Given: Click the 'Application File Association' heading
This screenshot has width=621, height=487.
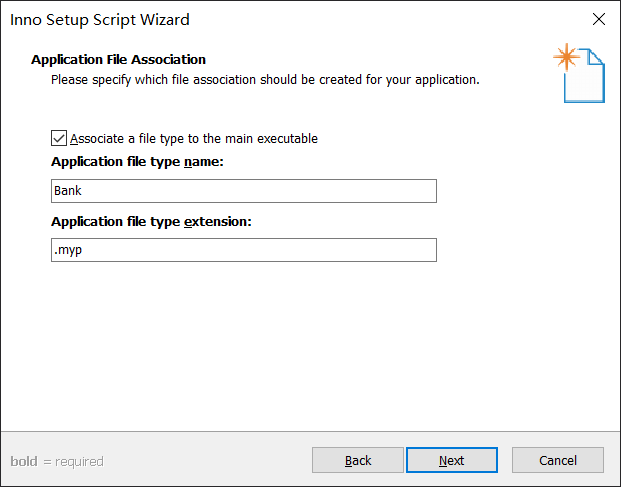Looking at the screenshot, I should 118,59.
